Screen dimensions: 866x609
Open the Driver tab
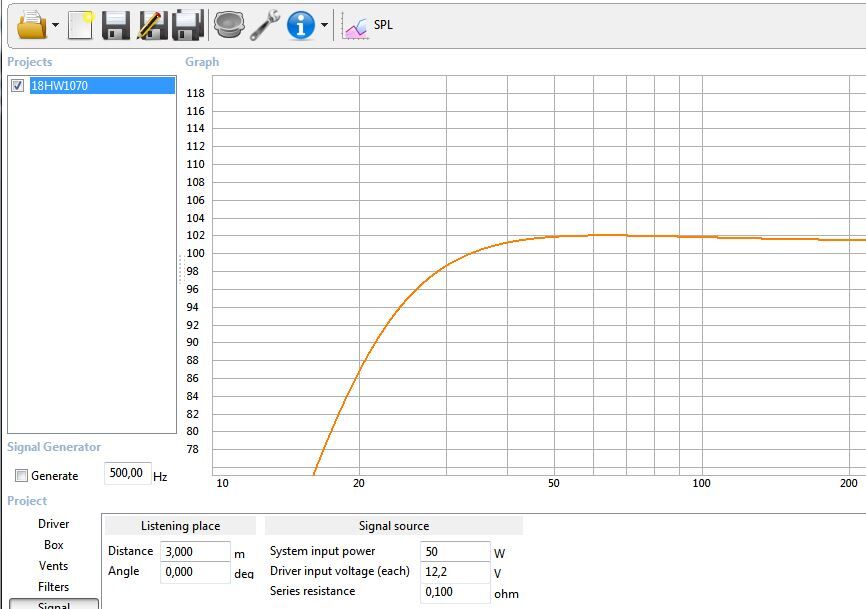click(x=54, y=523)
